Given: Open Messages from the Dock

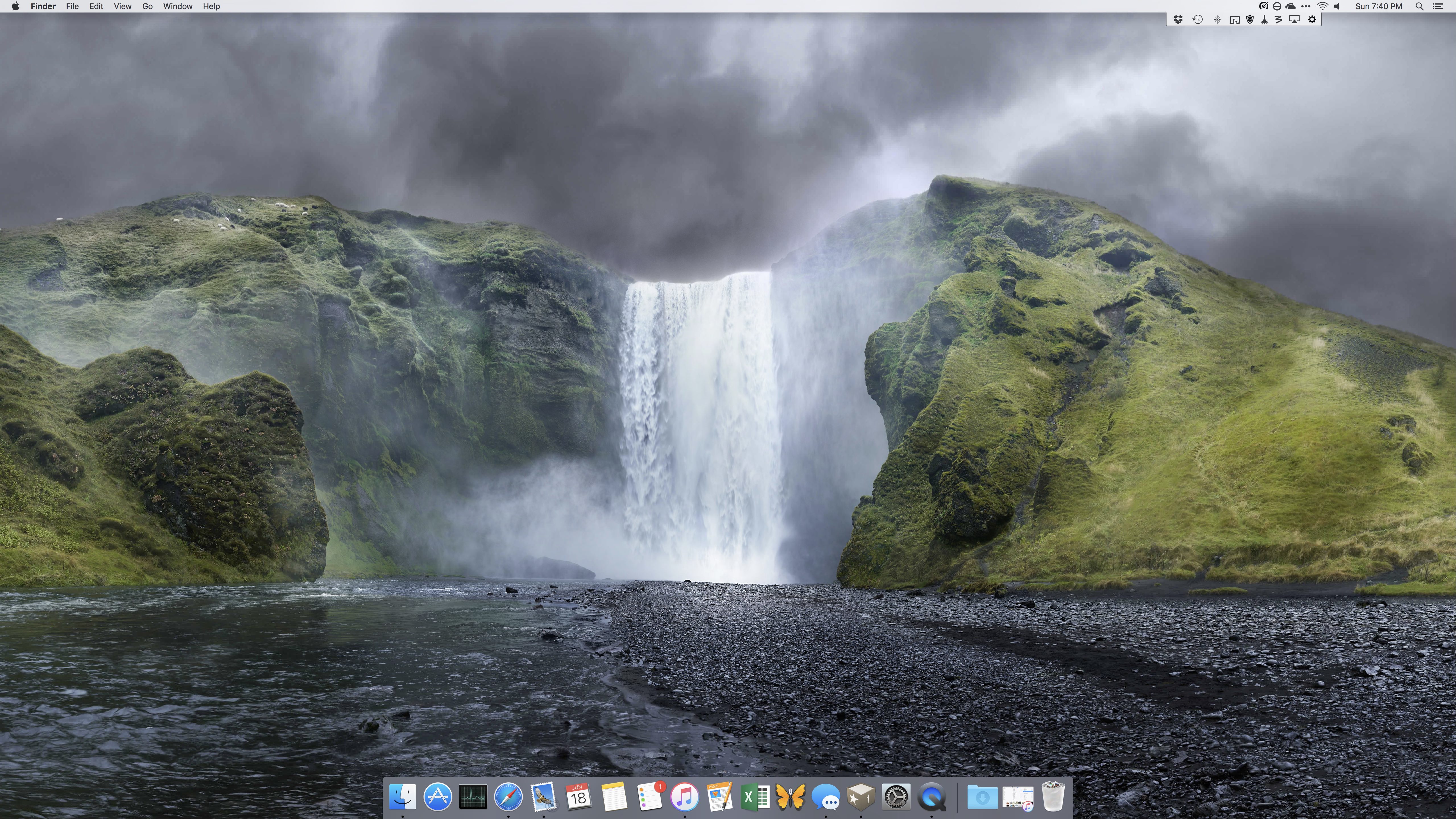Looking at the screenshot, I should [x=825, y=797].
